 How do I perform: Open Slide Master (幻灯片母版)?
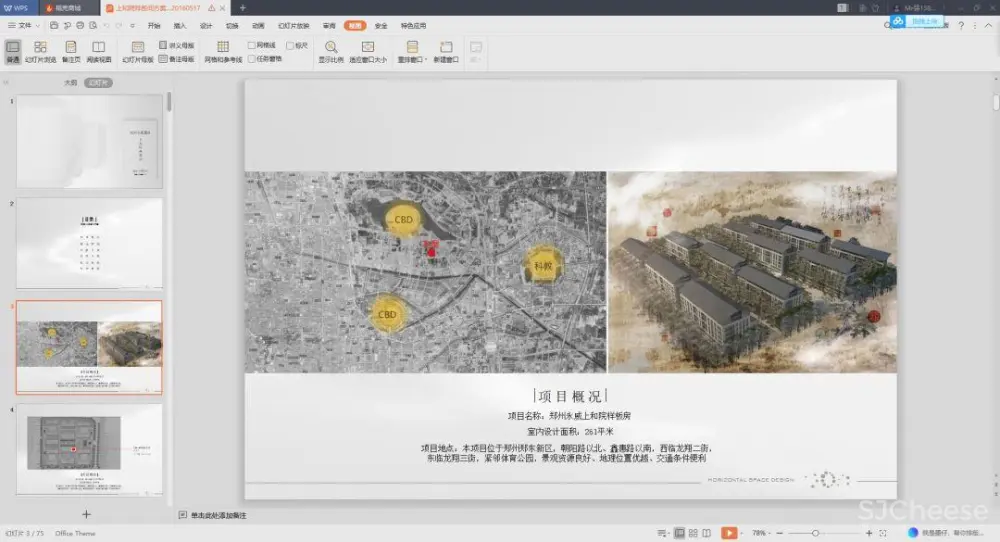click(x=138, y=51)
